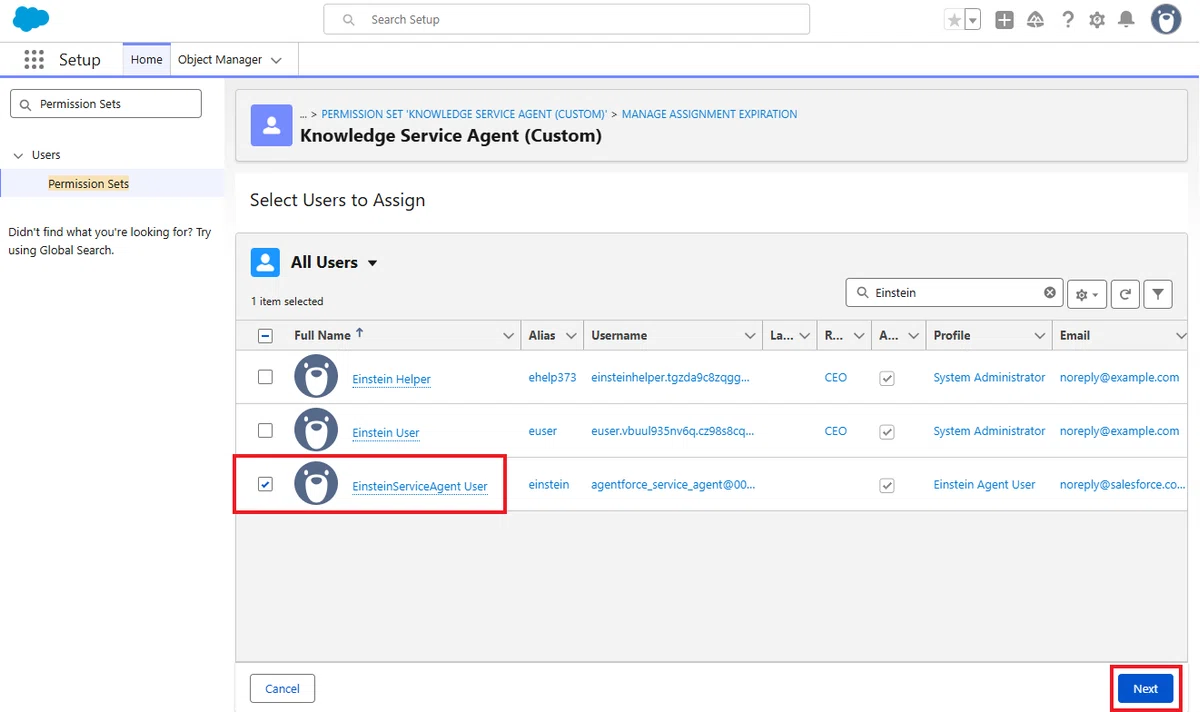Click the Einstein list search field
This screenshot has height=712, width=1200.
click(x=955, y=293)
